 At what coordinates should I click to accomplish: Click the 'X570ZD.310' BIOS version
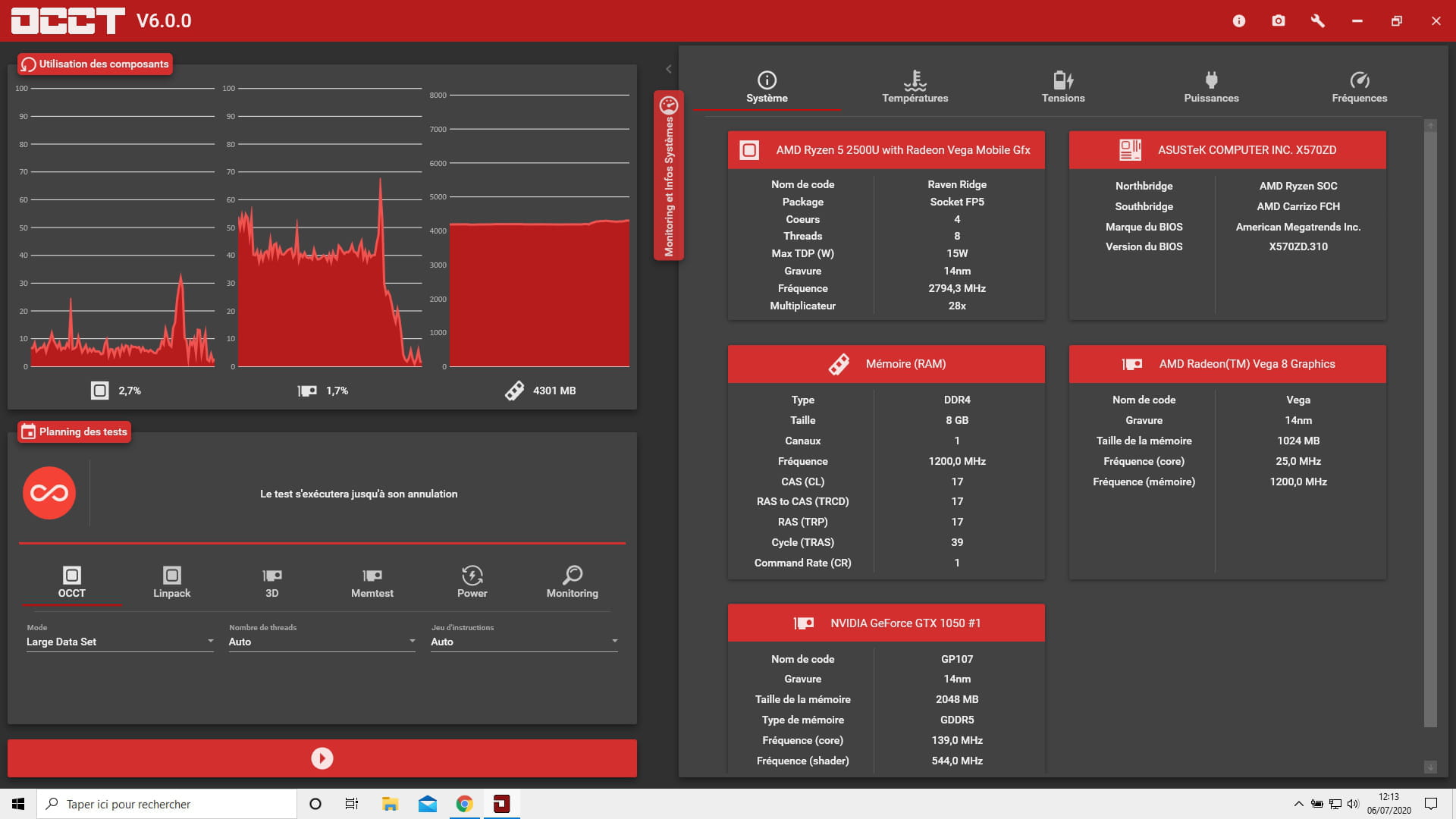pyautogui.click(x=1298, y=246)
